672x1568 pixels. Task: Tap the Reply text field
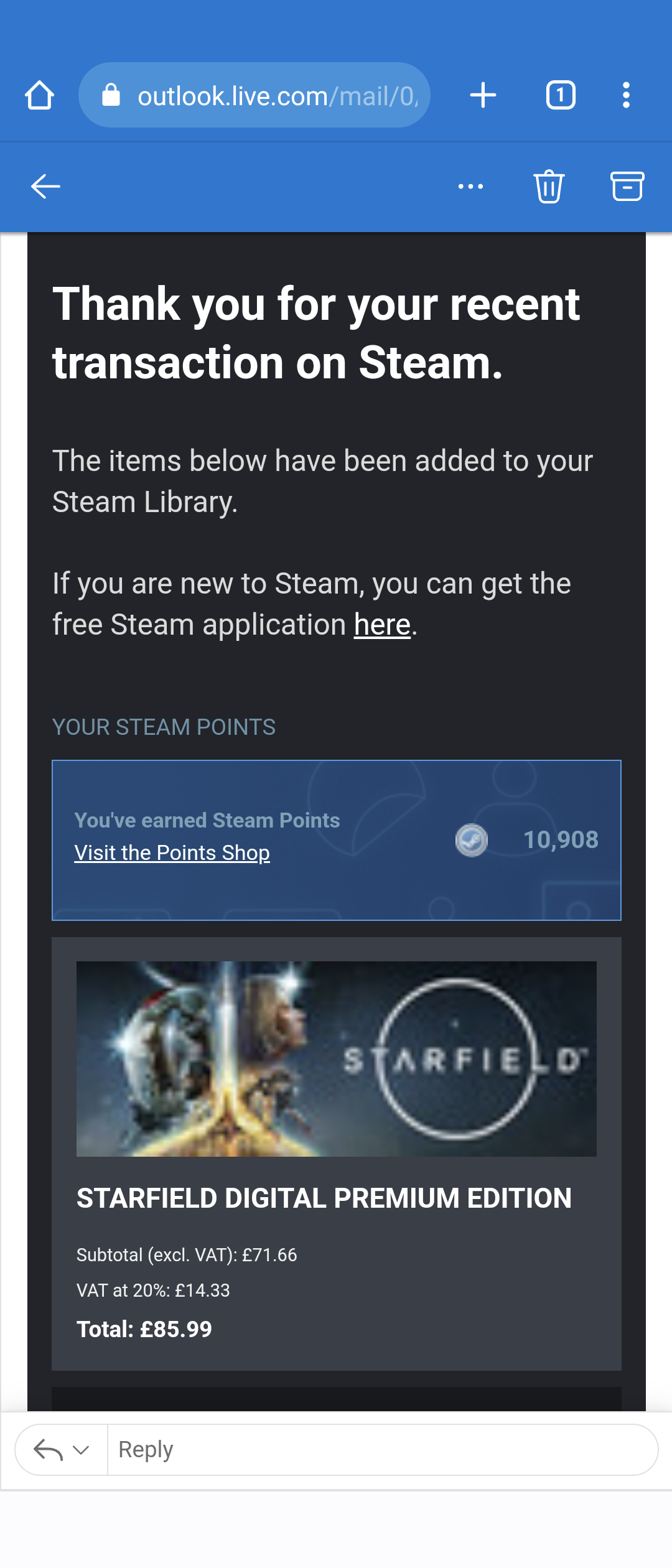click(x=382, y=1450)
